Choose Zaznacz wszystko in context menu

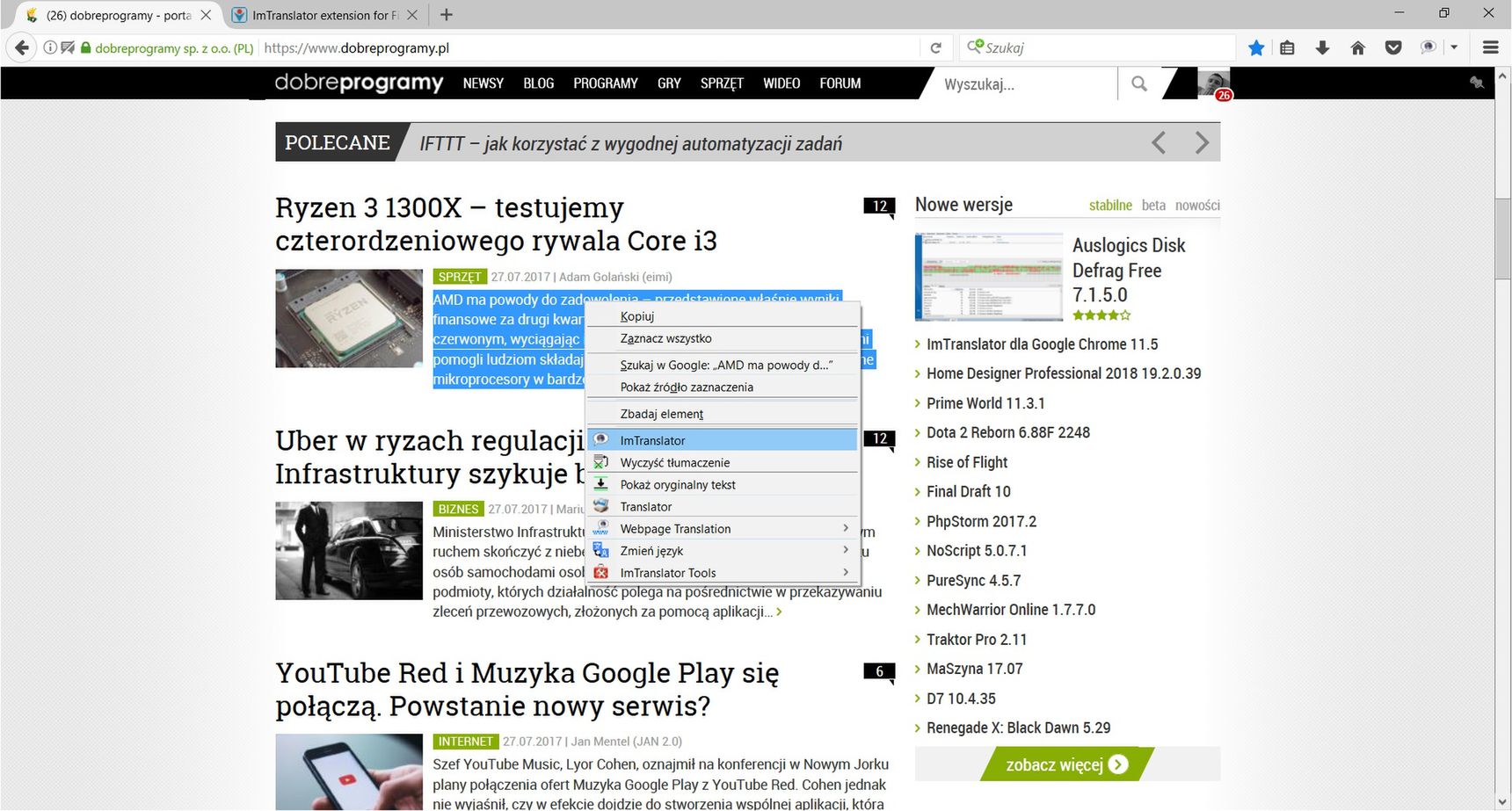point(723,338)
